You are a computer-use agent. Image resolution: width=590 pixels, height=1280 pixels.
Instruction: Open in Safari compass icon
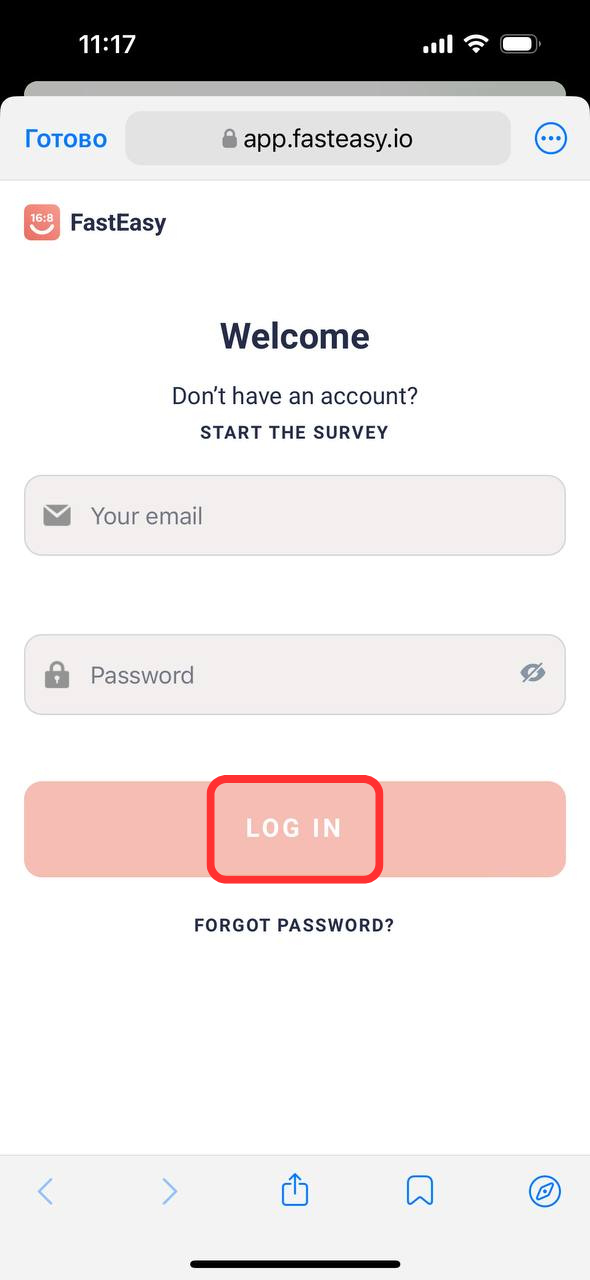545,1191
